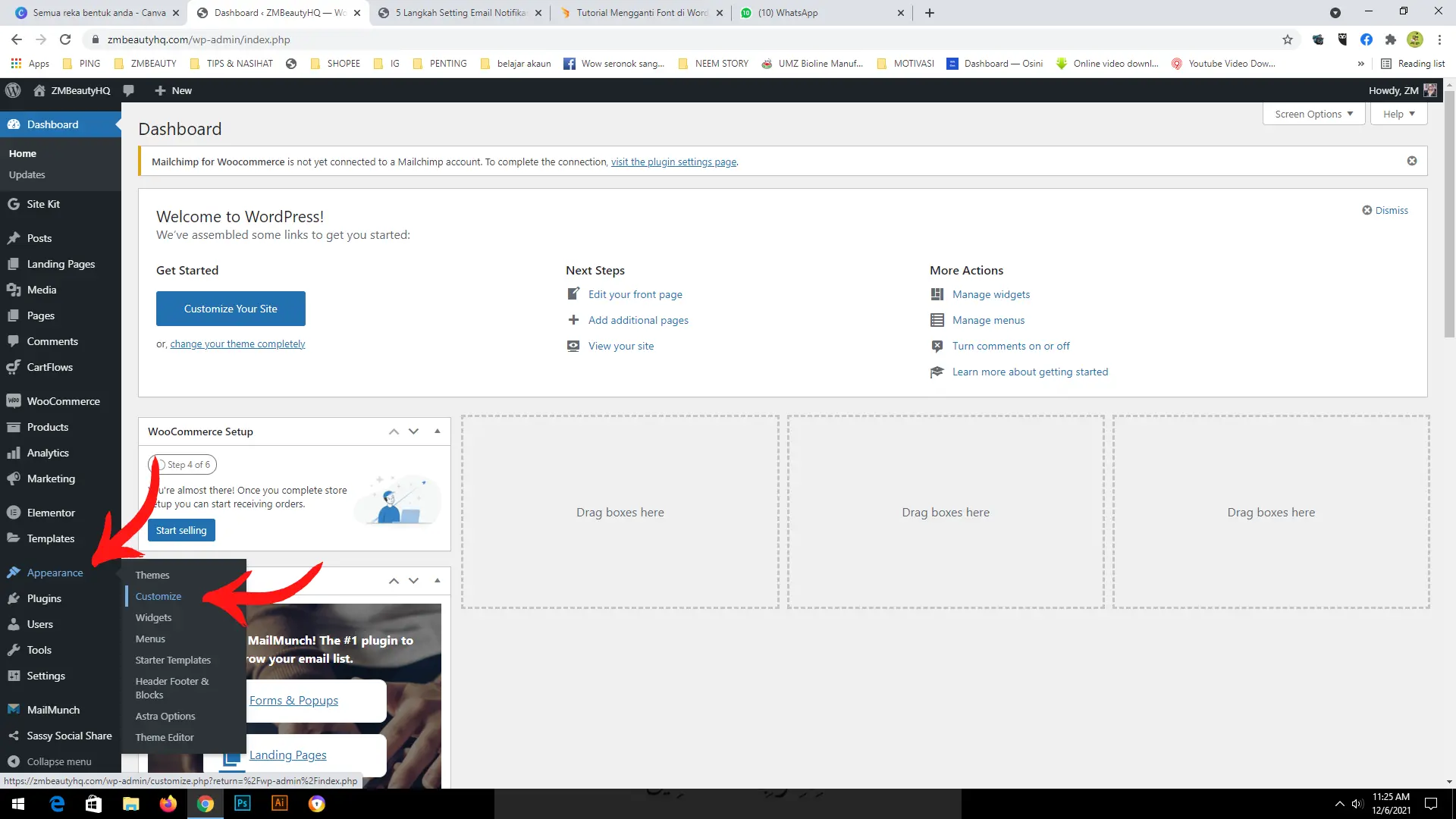Switch to the WhatsApp browser tab
The height and width of the screenshot is (819, 1456).
point(821,13)
